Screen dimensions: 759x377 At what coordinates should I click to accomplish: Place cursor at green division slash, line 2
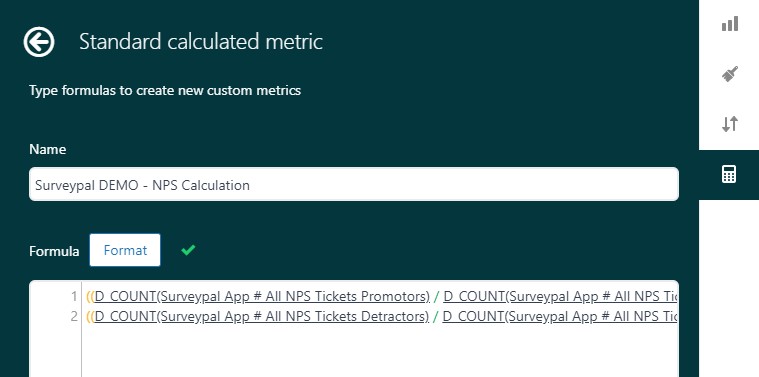click(436, 317)
